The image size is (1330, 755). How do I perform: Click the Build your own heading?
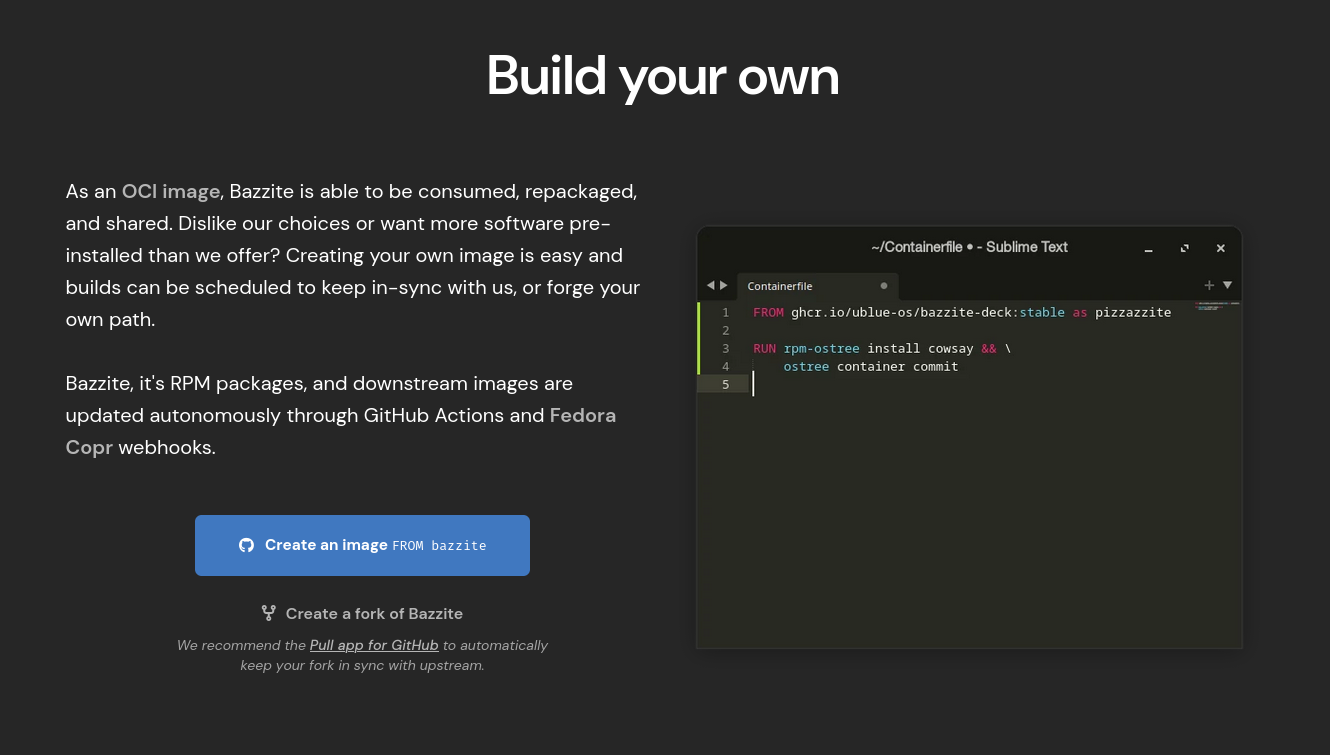pos(663,76)
